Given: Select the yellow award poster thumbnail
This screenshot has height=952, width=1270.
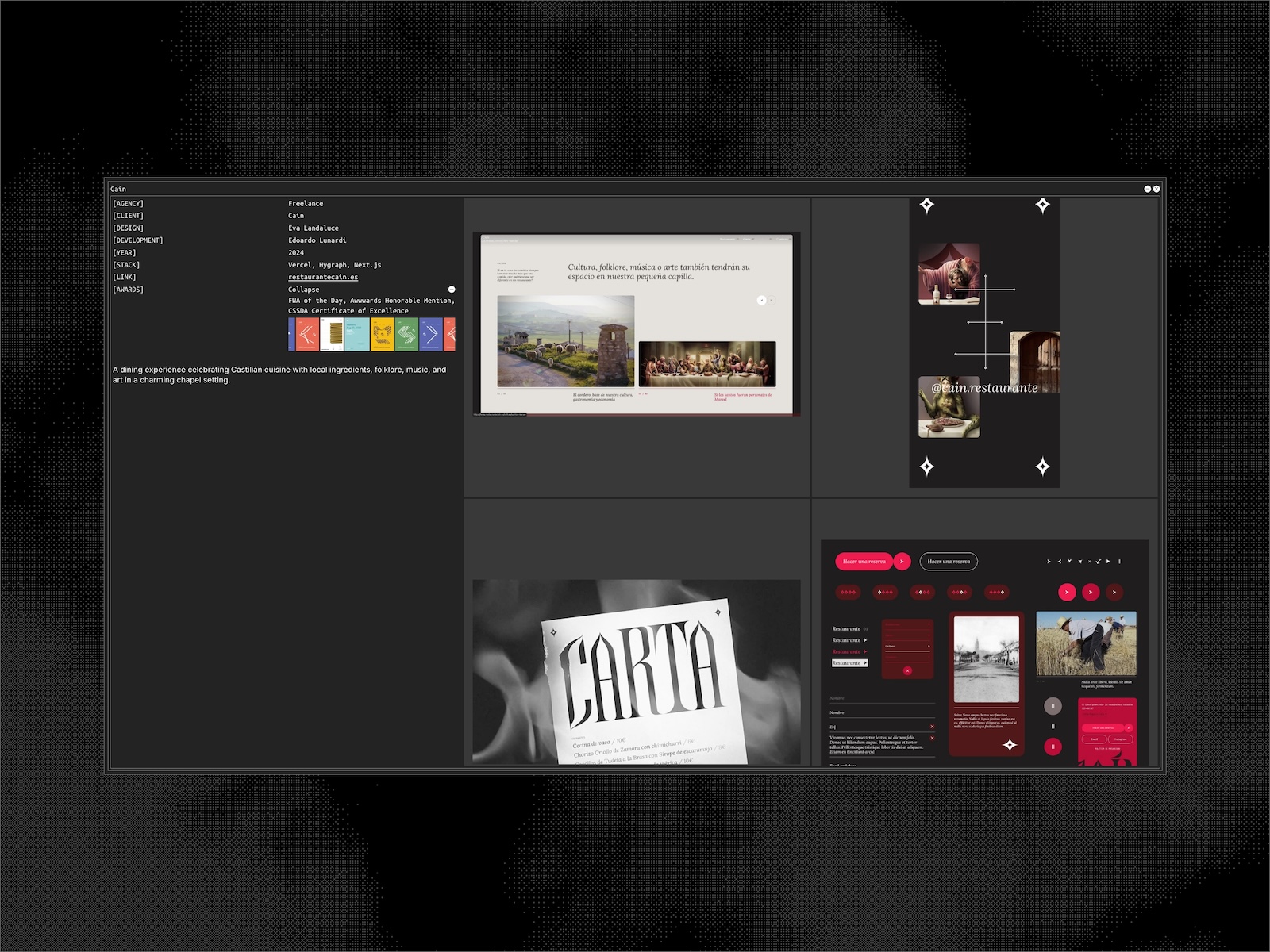Looking at the screenshot, I should click(x=382, y=335).
